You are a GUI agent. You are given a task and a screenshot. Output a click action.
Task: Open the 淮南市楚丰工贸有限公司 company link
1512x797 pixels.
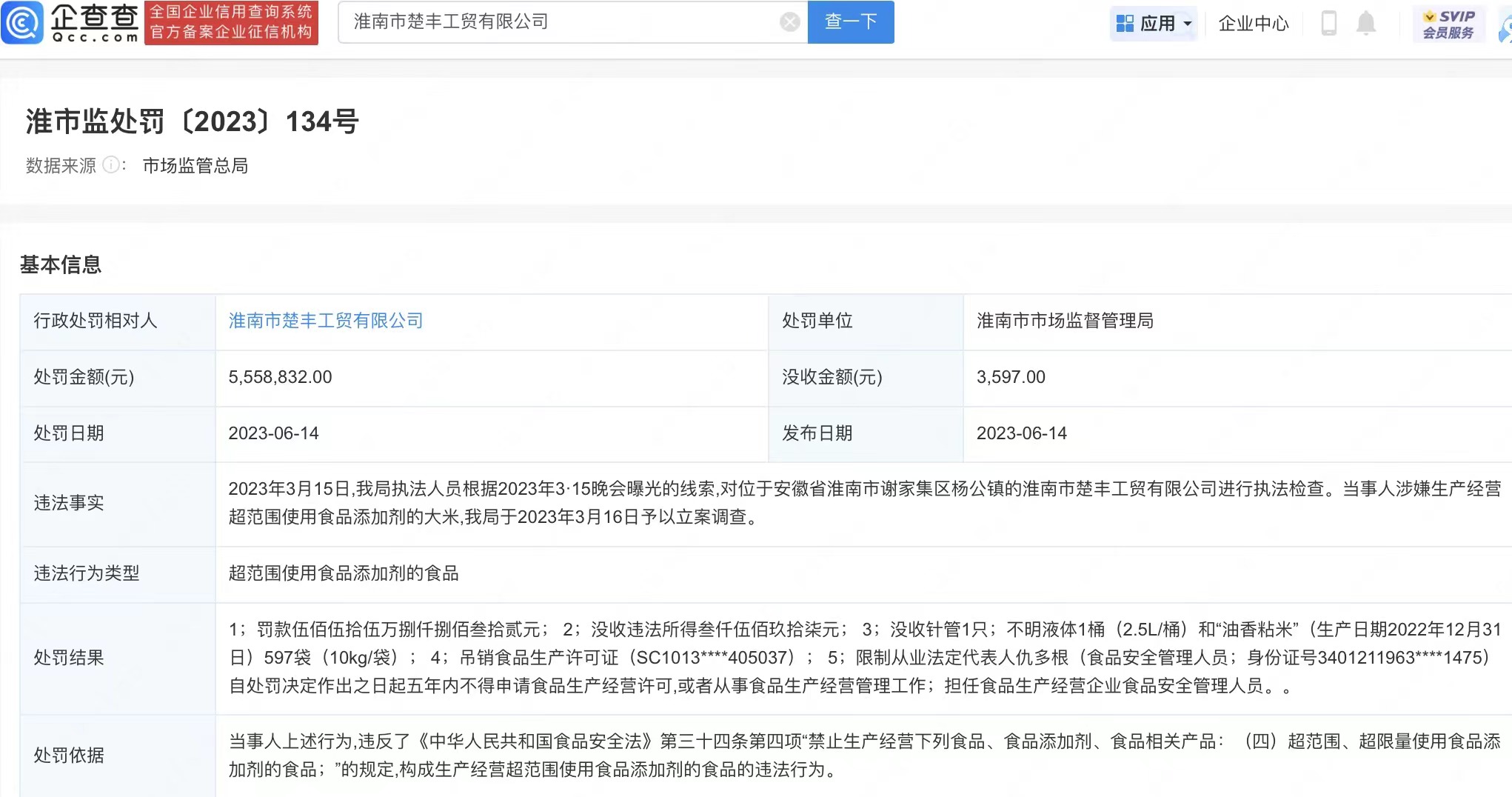326,321
